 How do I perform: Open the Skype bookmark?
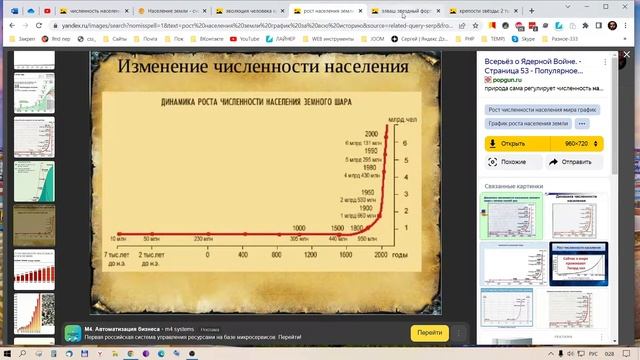[523, 39]
